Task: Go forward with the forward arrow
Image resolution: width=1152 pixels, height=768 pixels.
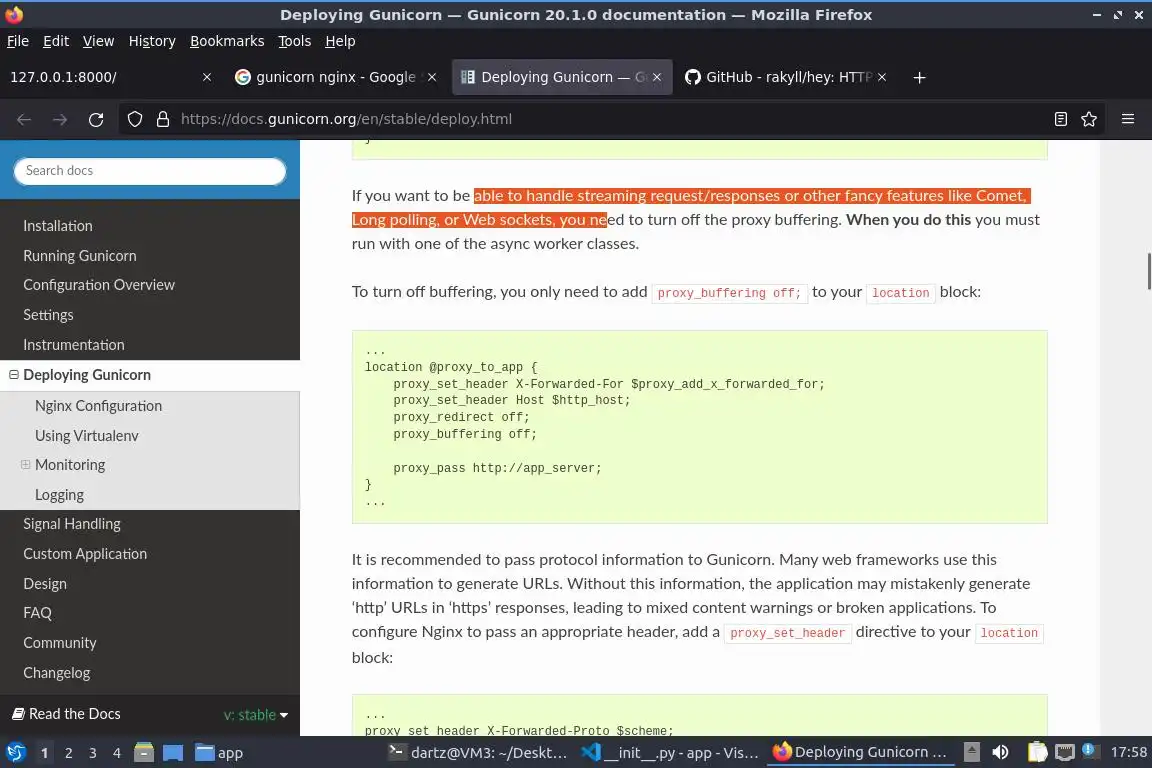Action: pyautogui.click(x=60, y=119)
